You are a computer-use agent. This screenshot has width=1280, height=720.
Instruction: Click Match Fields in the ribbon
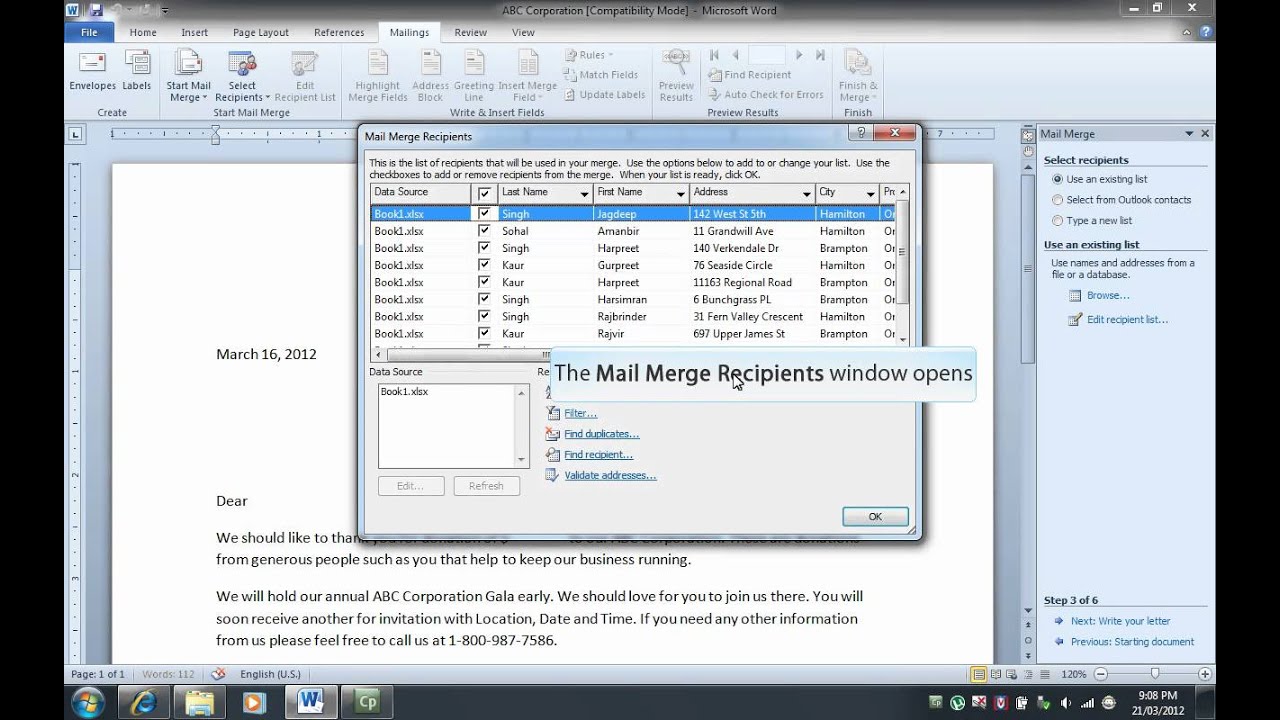tap(600, 75)
